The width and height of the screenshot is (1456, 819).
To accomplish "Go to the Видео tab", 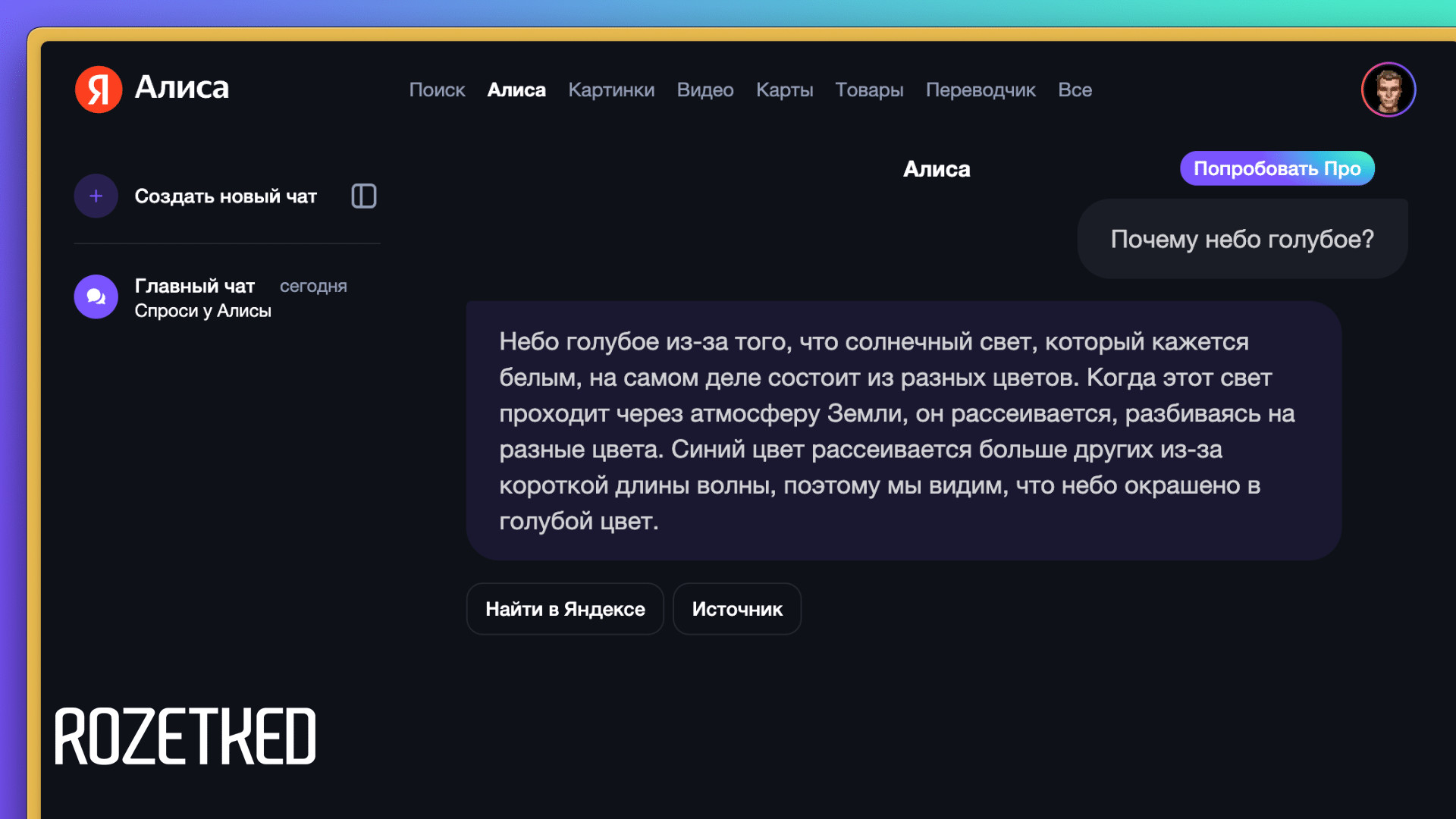I will click(705, 89).
